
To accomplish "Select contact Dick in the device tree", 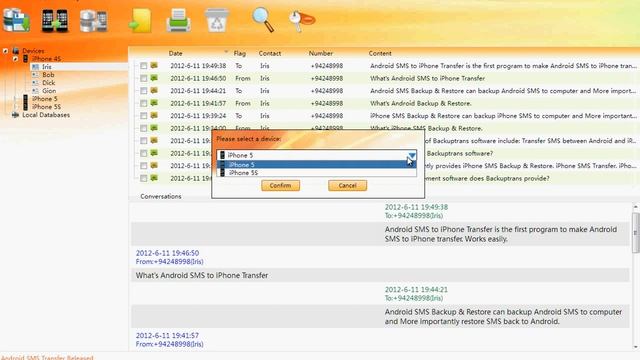I will pyautogui.click(x=49, y=83).
